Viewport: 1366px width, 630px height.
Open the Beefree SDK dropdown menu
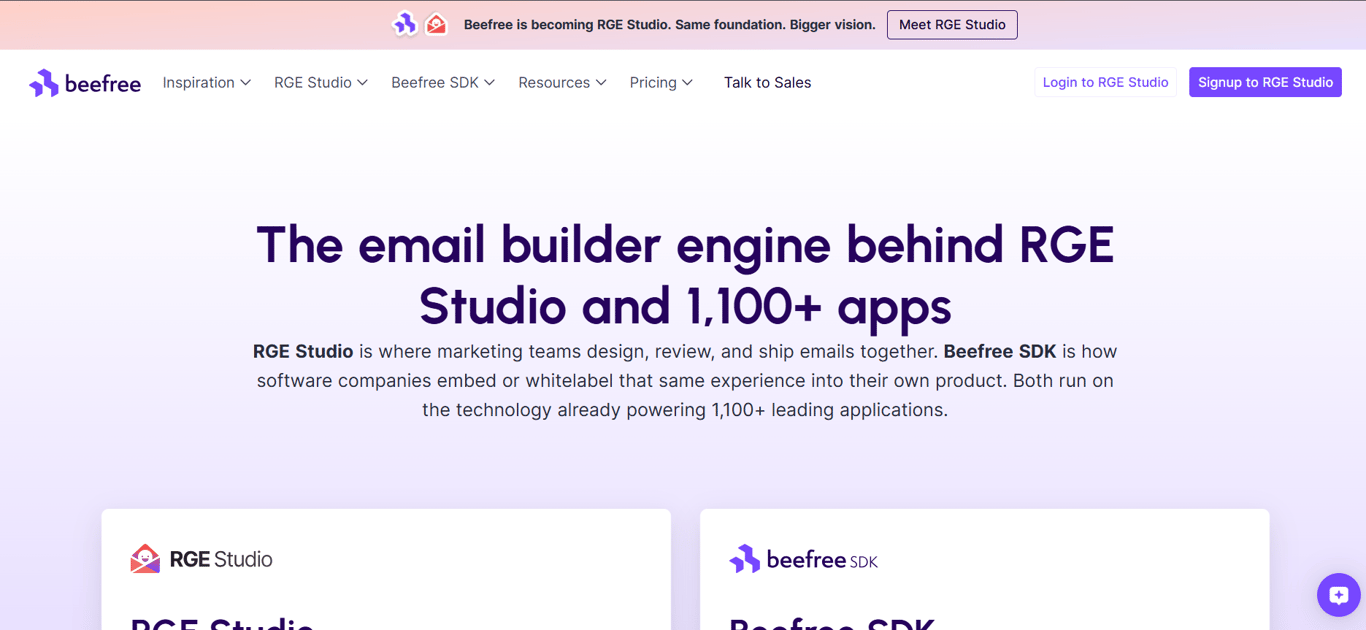(x=443, y=83)
